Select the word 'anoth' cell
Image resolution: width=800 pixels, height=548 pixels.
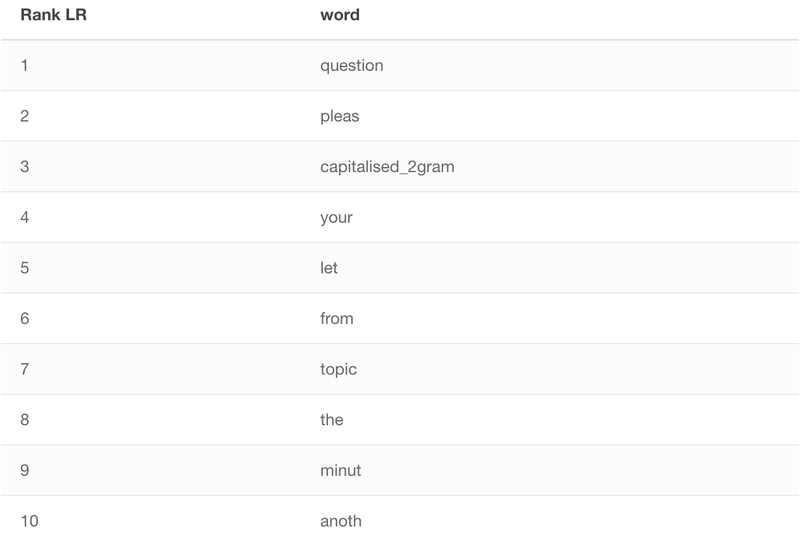click(341, 520)
